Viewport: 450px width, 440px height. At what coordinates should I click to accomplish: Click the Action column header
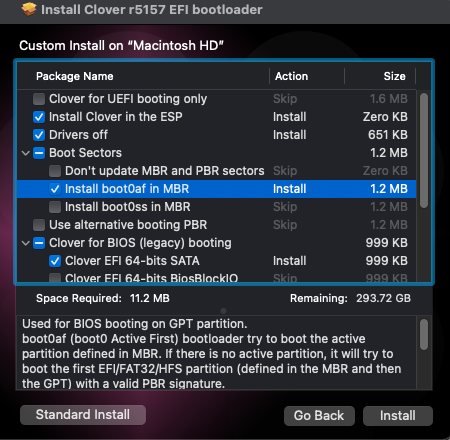(x=291, y=76)
